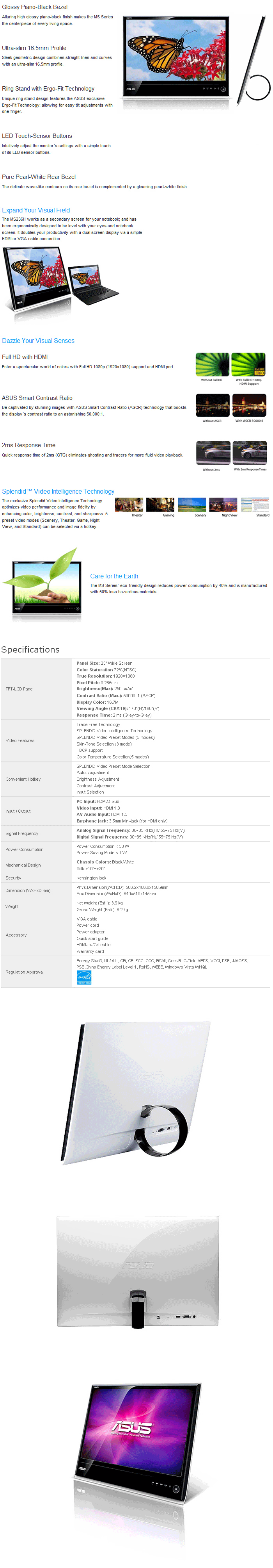The image size is (273, 1568).
Task: Open the Theater mode thumbnail
Action: pyautogui.click(x=129, y=505)
